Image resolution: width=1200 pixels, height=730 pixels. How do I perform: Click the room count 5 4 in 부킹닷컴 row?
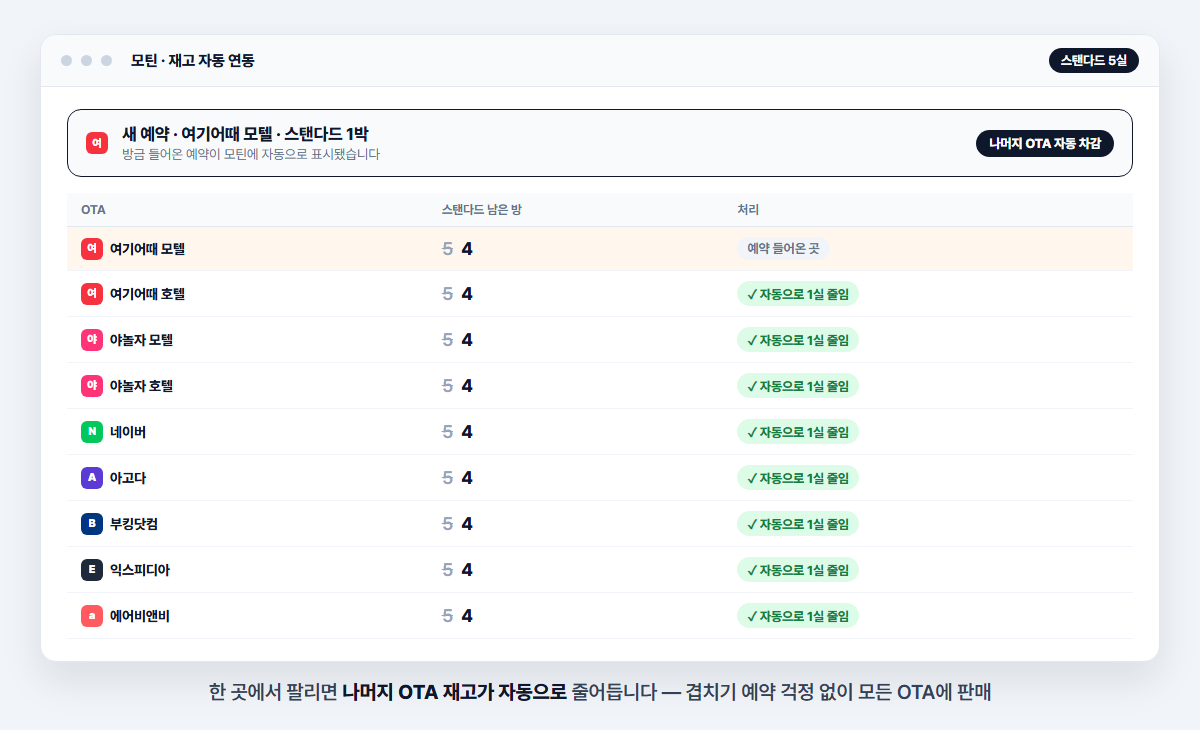[457, 524]
